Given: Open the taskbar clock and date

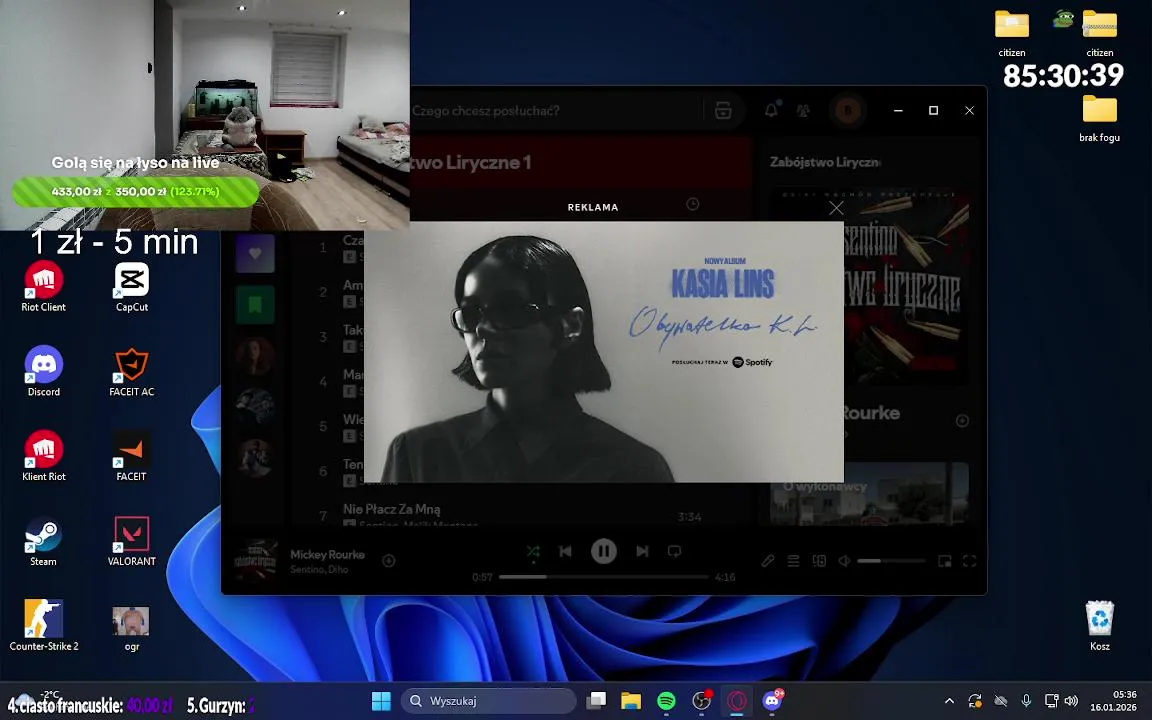Looking at the screenshot, I should [x=1114, y=701].
